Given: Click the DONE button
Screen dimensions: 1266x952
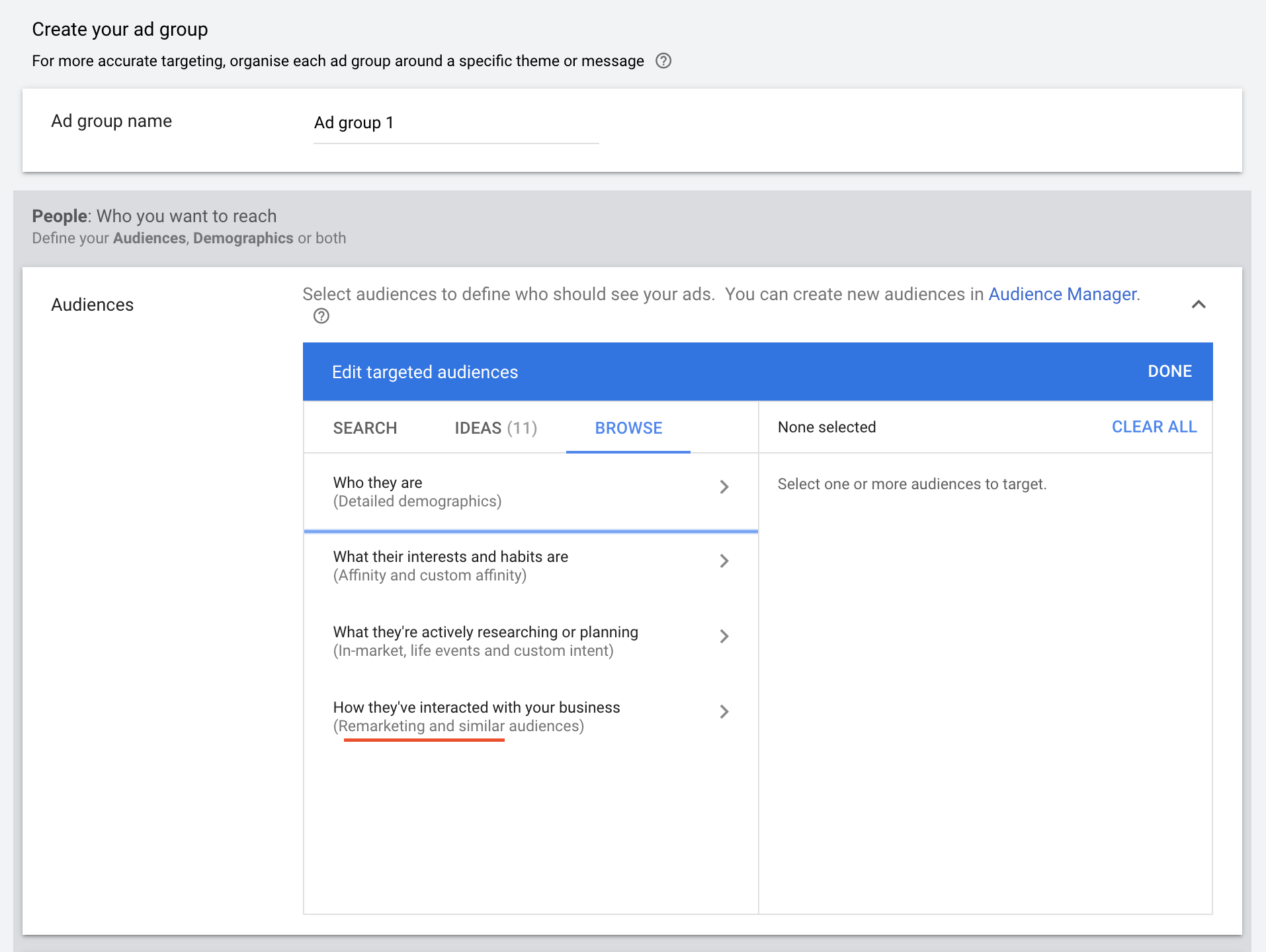Looking at the screenshot, I should 1169,372.
